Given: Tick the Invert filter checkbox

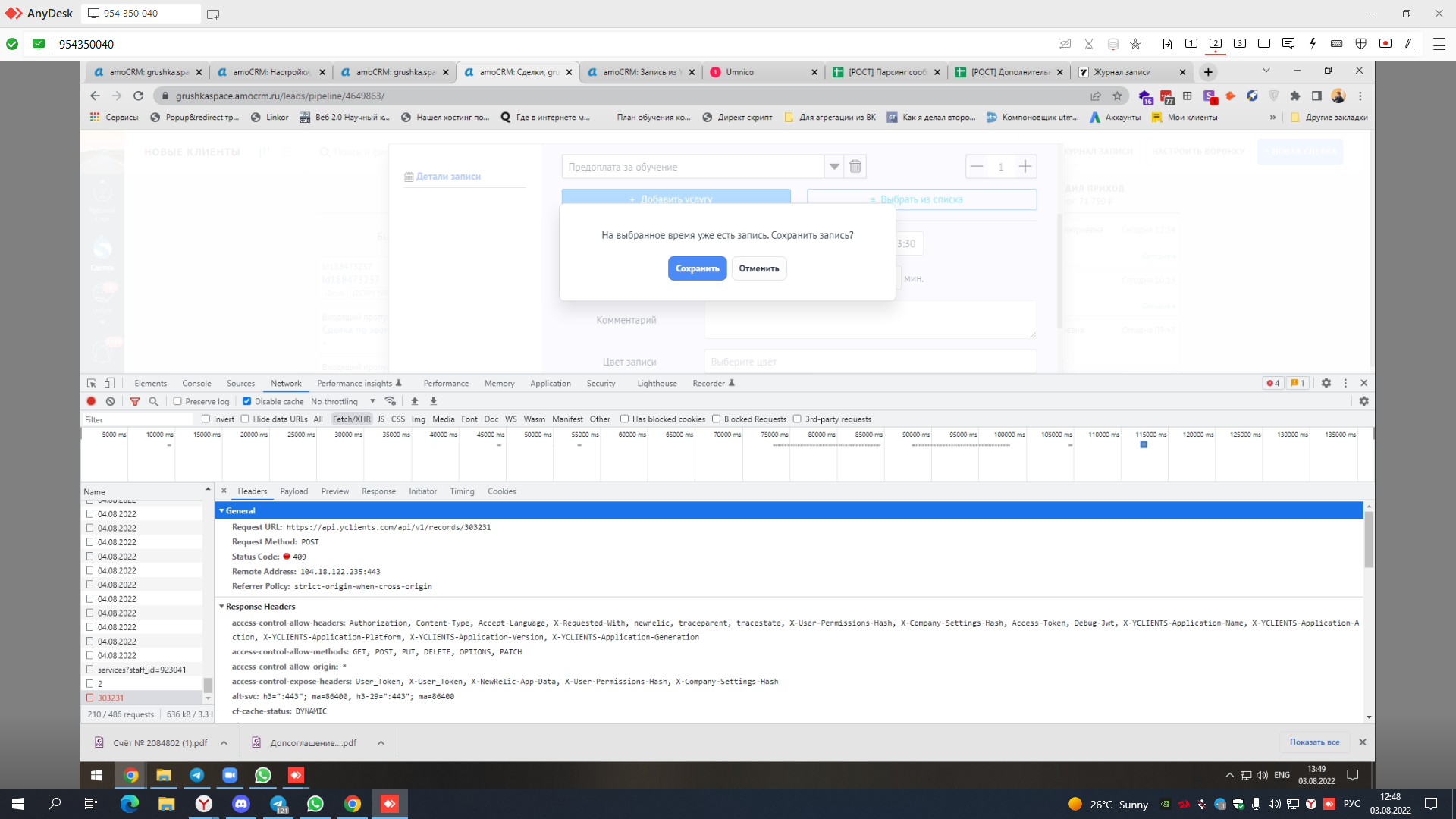Looking at the screenshot, I should [206, 419].
